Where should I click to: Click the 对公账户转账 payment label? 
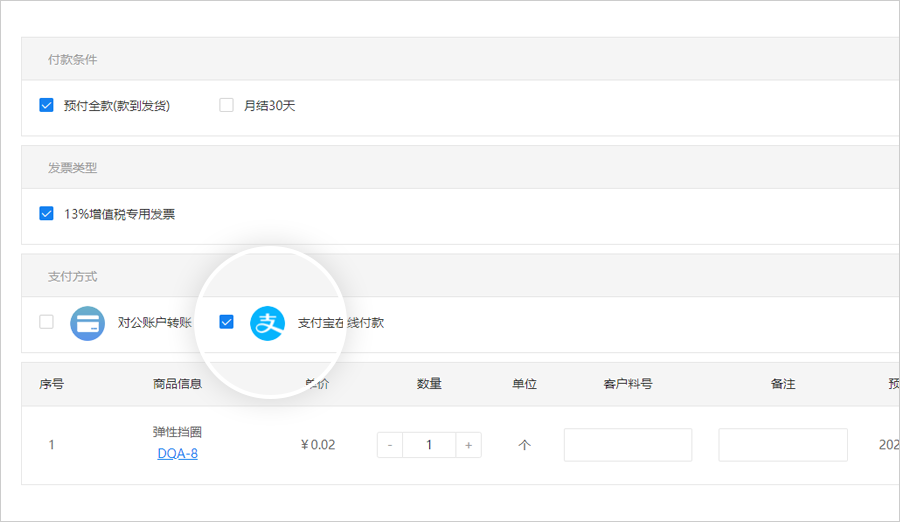click(154, 323)
